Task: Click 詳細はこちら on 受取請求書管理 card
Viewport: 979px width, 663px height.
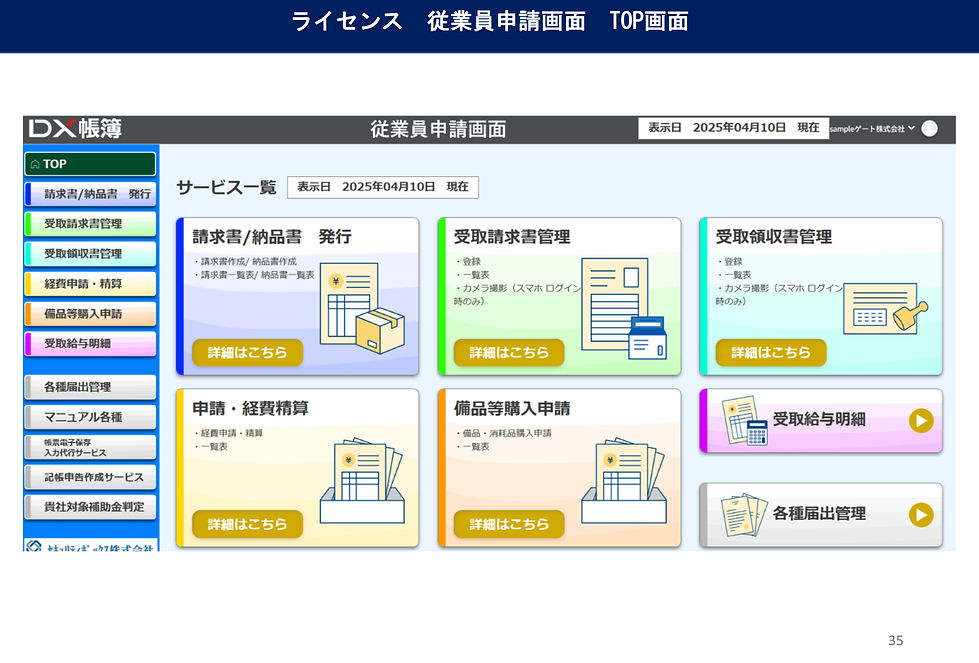Action: click(509, 353)
